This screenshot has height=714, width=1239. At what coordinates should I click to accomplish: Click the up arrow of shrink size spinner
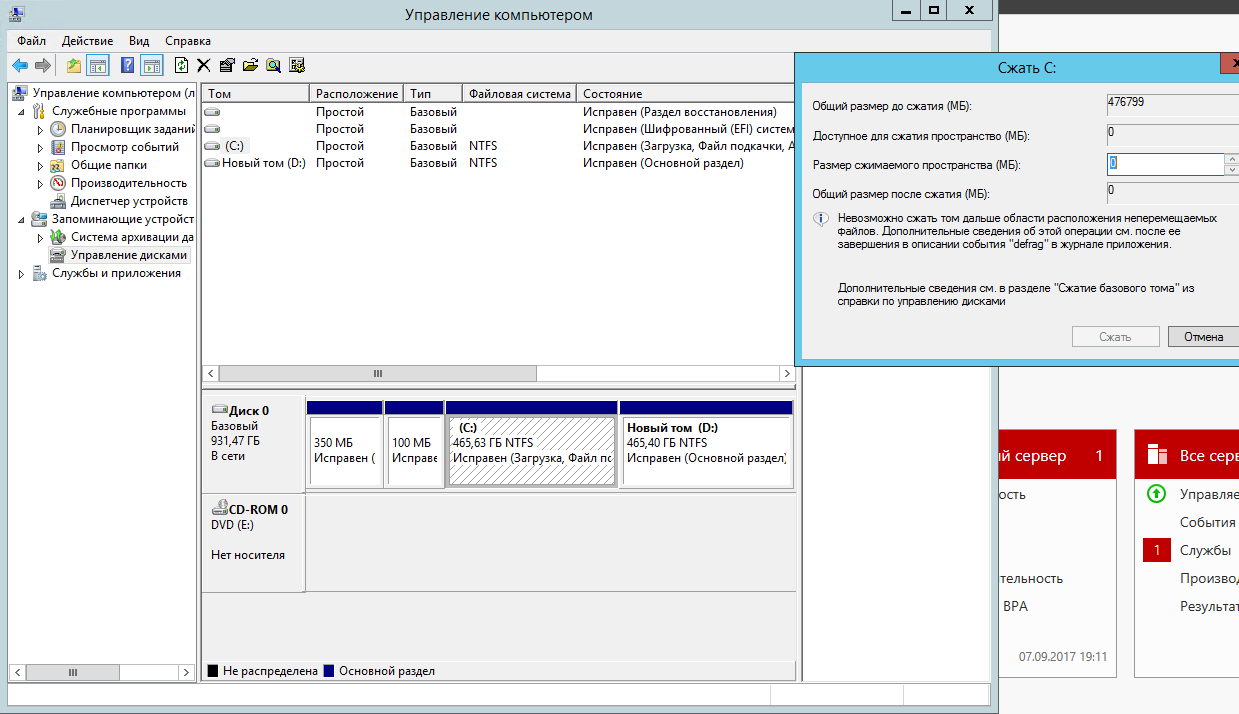point(1232,159)
